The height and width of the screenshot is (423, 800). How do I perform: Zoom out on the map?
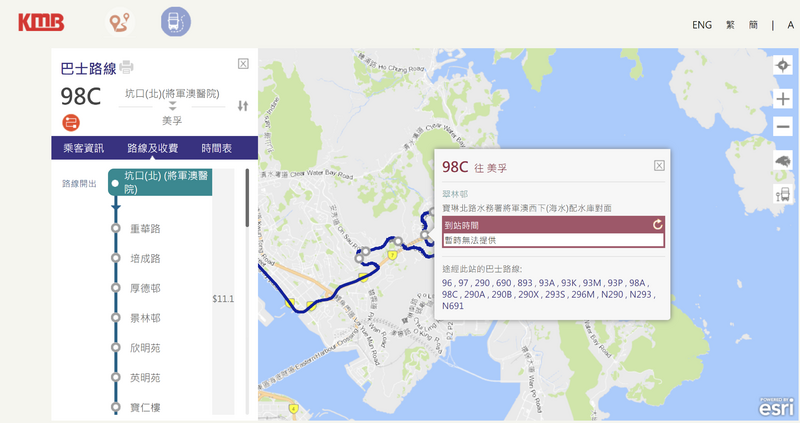click(x=783, y=127)
